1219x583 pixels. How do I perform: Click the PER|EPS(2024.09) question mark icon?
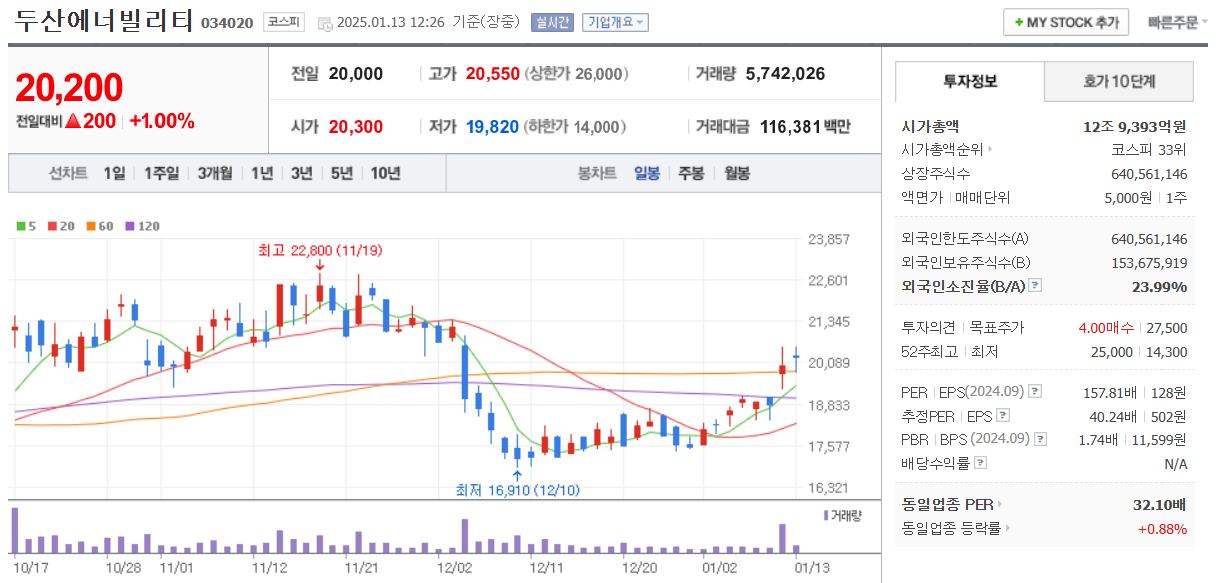(1034, 390)
